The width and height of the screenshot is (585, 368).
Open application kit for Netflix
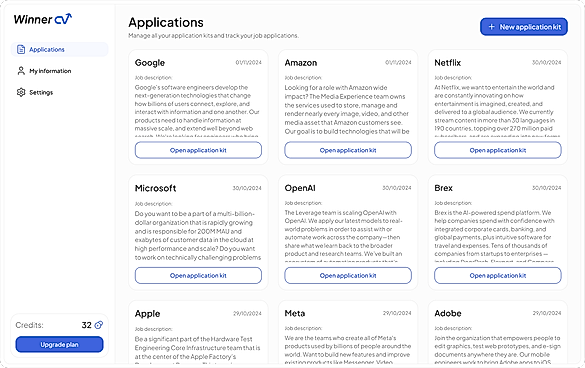click(498, 150)
